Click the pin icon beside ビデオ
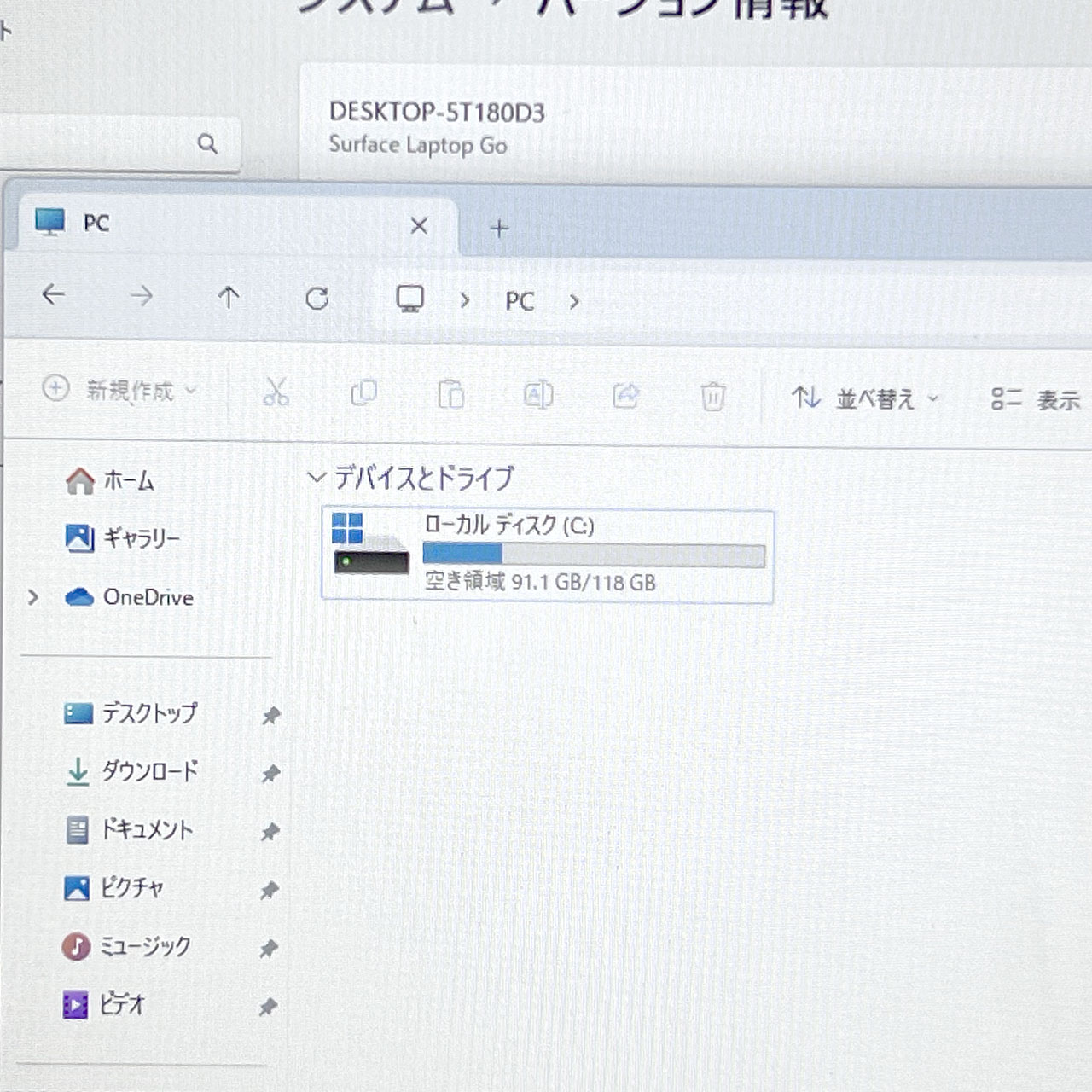The image size is (1092, 1092). [267, 1008]
